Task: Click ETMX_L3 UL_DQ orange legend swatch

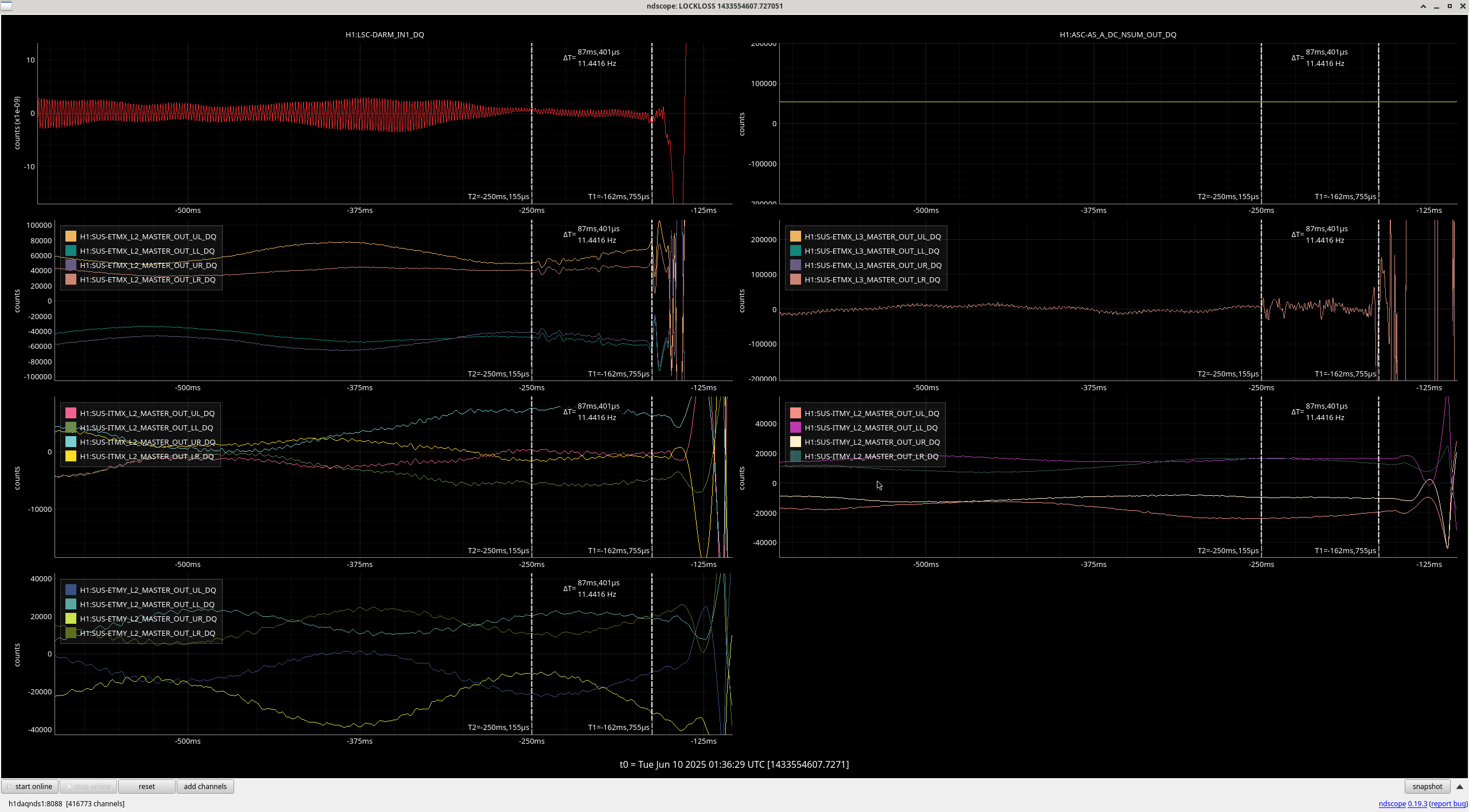Action: (x=795, y=236)
